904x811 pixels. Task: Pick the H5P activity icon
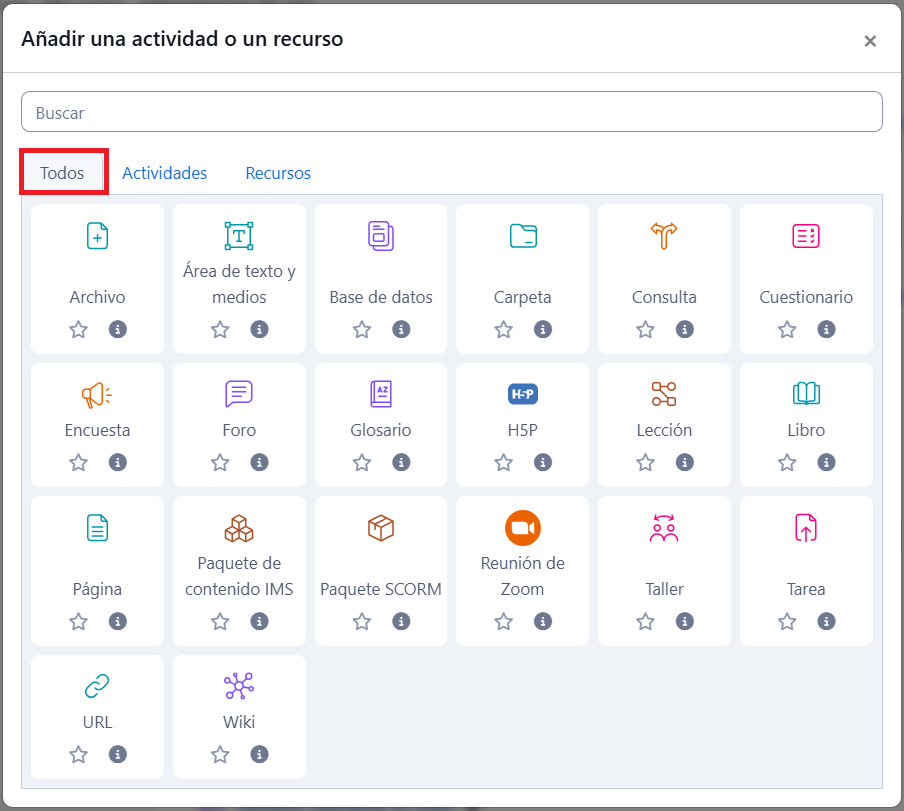(x=522, y=394)
